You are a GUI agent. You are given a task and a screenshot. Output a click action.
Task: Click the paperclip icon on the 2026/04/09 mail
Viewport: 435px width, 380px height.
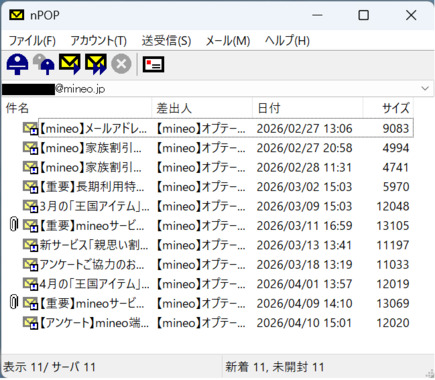(x=13, y=302)
